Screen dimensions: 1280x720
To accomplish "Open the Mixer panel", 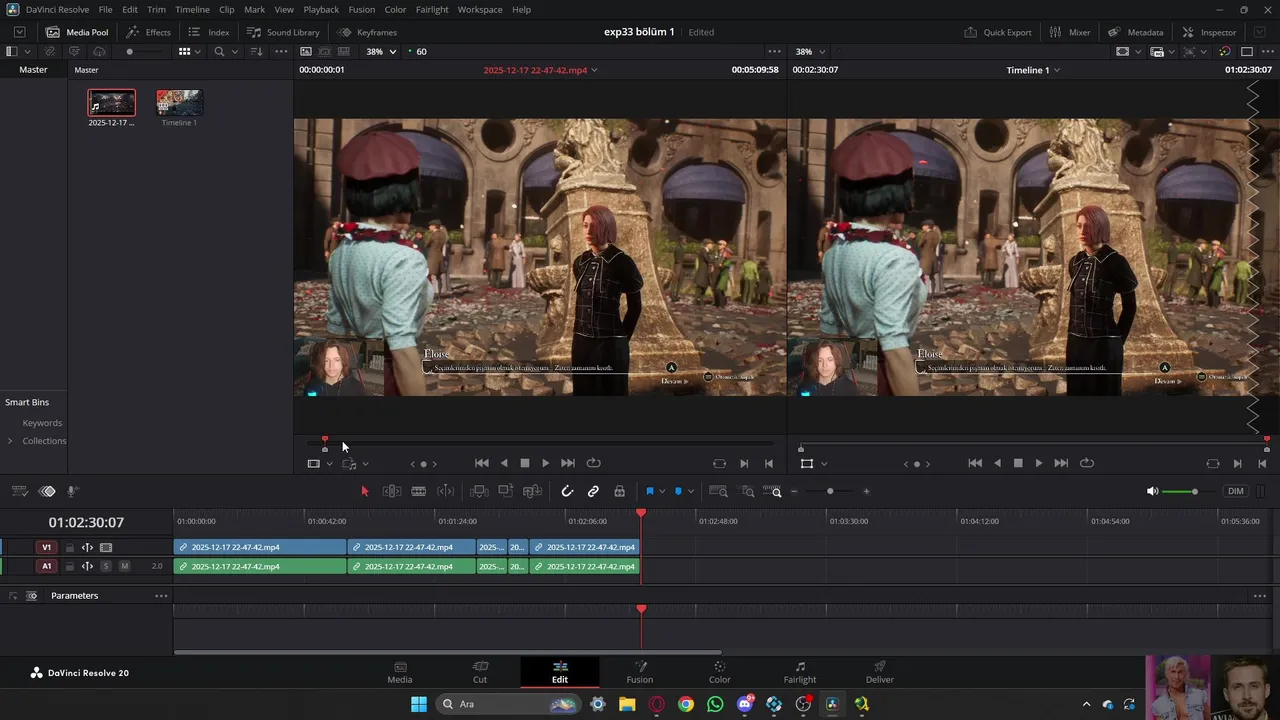I will [1069, 32].
